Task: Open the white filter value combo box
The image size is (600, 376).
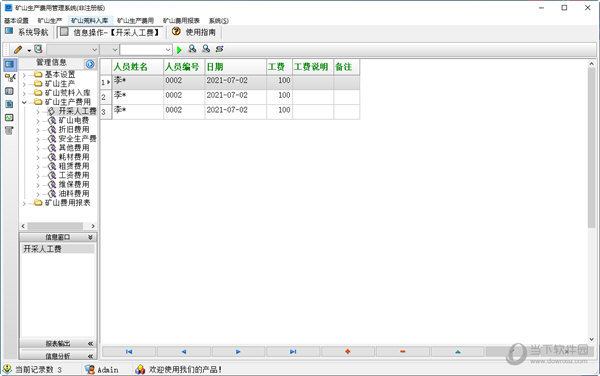Action: (x=146, y=50)
